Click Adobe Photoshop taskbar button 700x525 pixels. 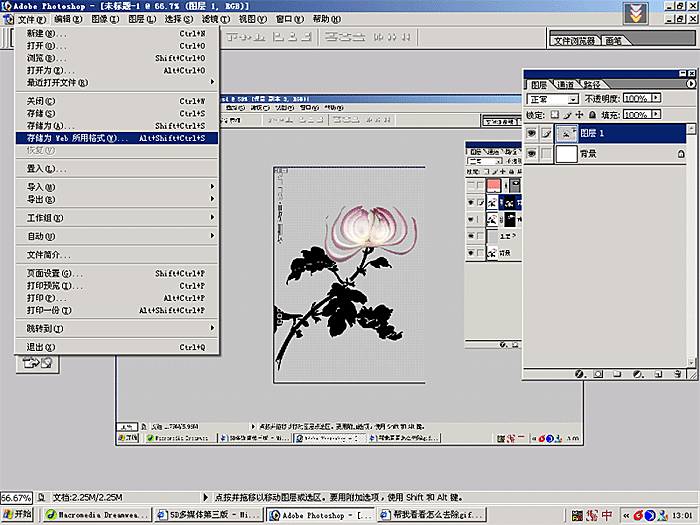point(321,515)
